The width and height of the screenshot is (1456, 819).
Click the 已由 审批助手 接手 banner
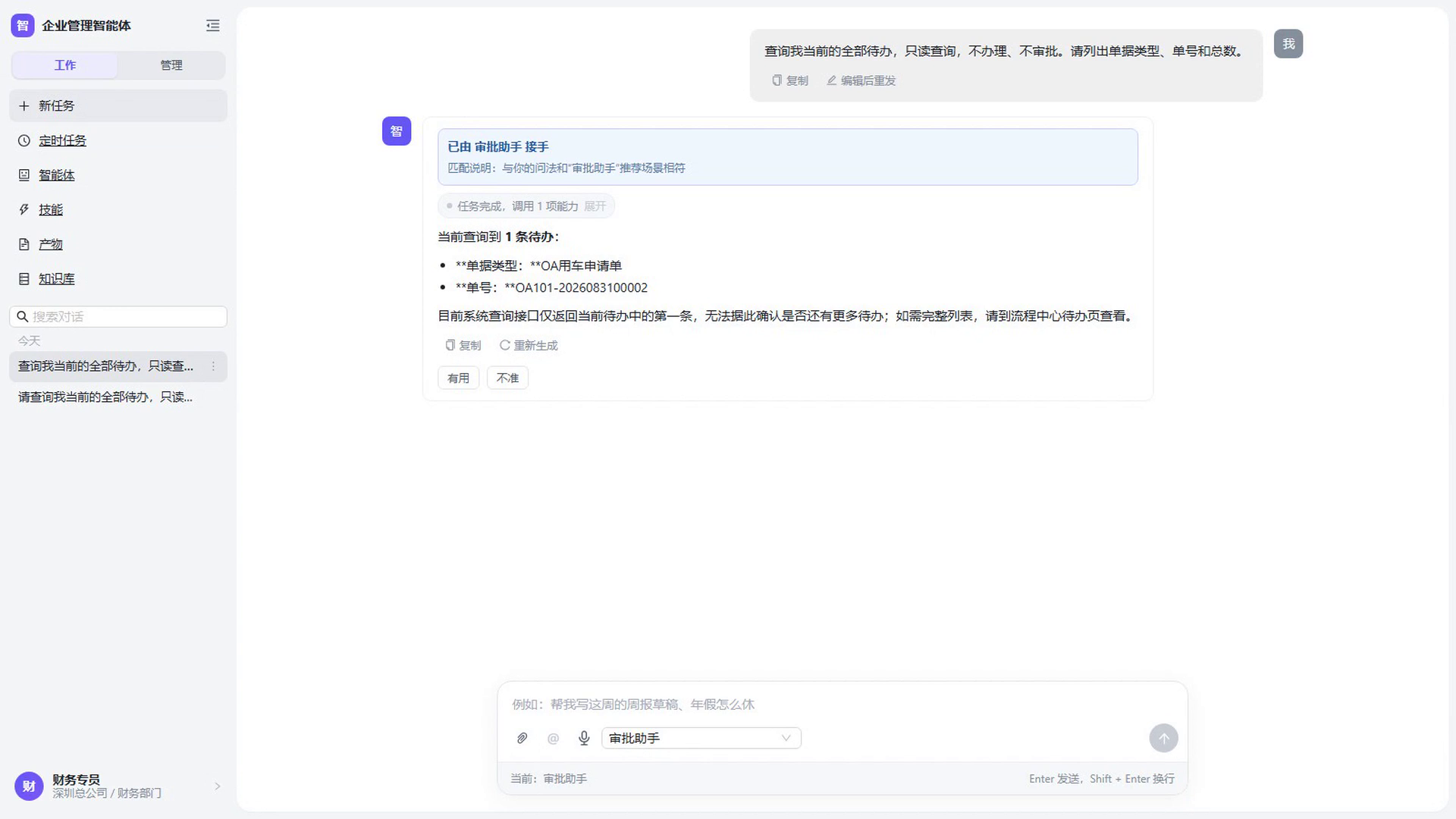pos(788,157)
